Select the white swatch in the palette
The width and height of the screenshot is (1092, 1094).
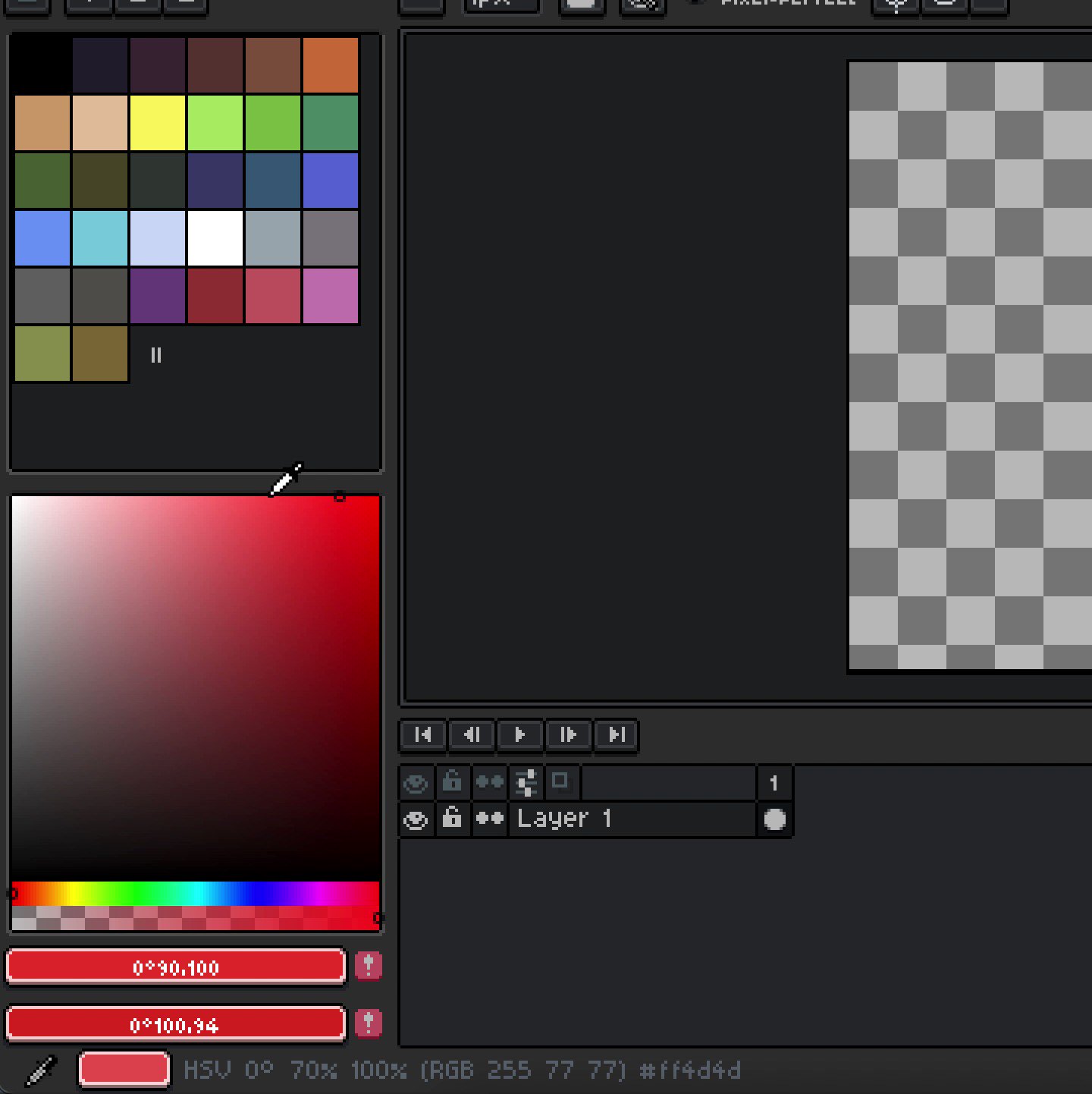click(x=215, y=237)
